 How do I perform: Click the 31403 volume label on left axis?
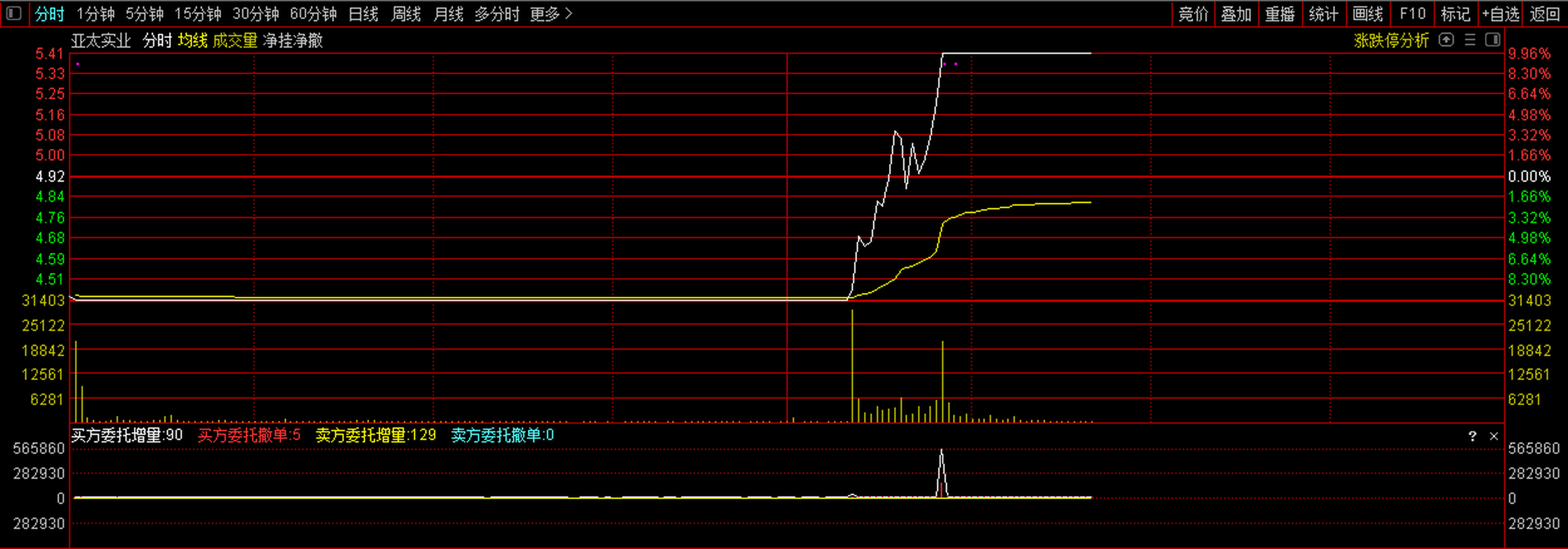(x=43, y=300)
